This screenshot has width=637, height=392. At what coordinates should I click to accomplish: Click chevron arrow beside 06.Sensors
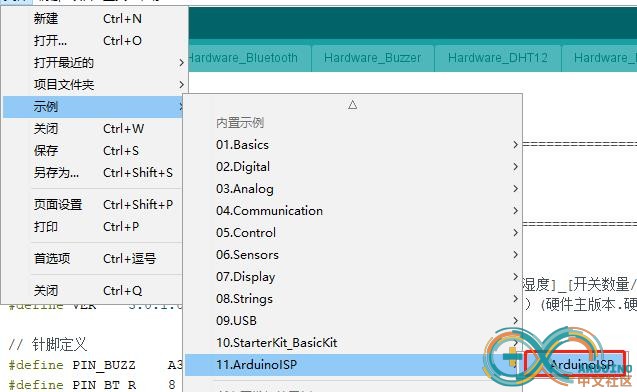[x=516, y=255]
